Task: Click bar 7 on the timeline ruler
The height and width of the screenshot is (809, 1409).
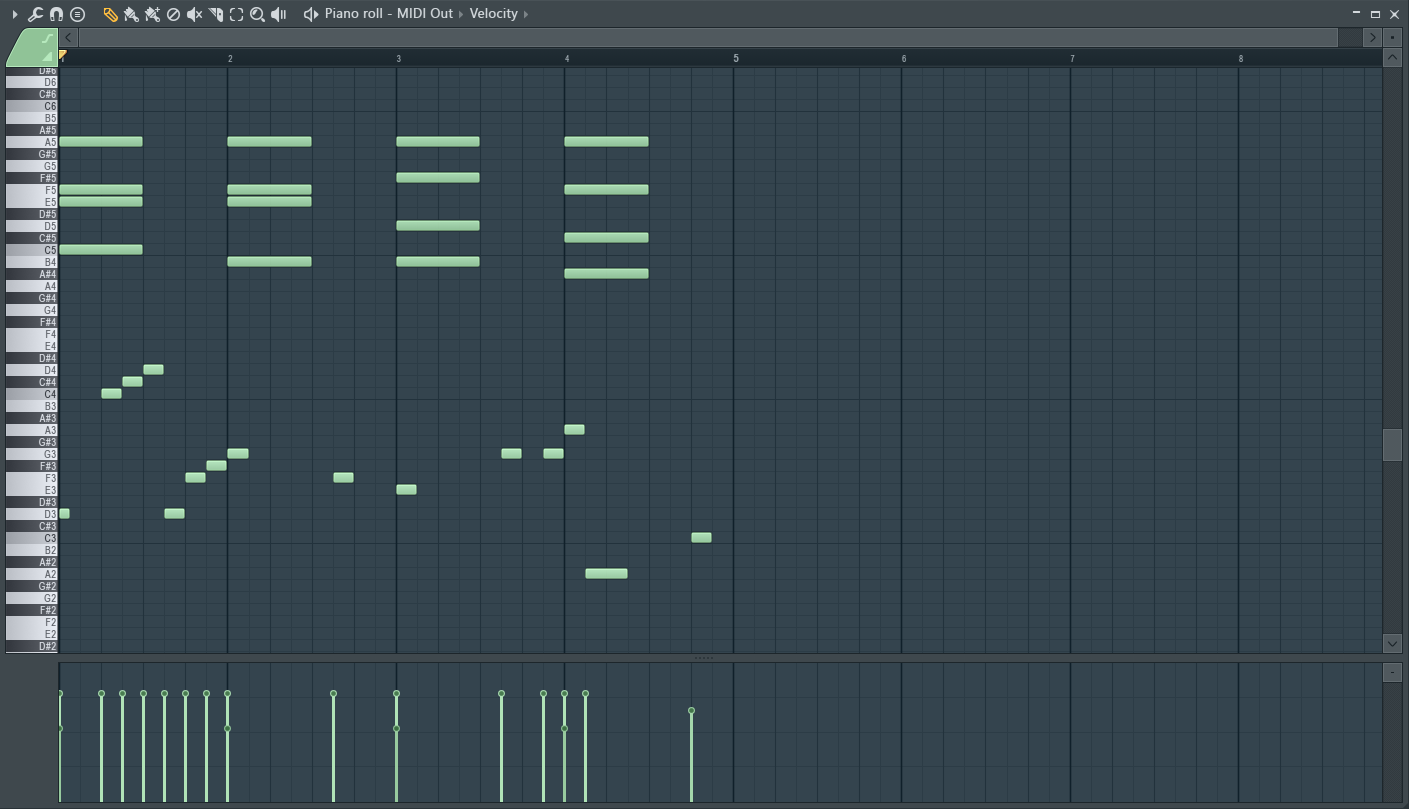Action: (1072, 59)
